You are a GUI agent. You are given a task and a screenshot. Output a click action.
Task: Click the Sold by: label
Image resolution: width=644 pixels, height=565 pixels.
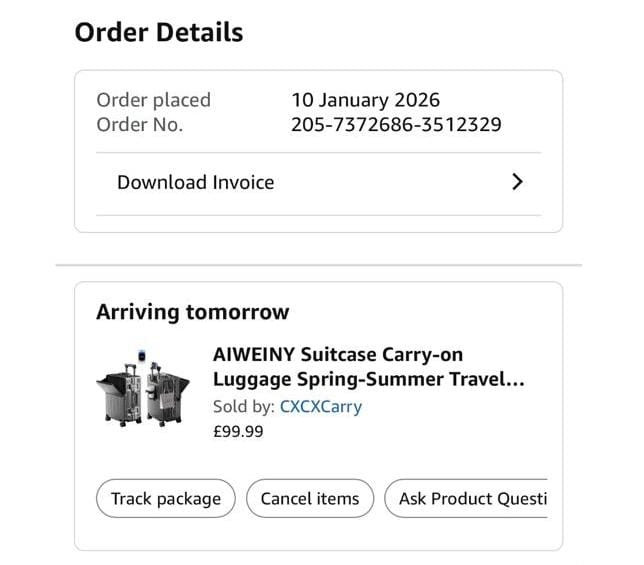click(x=244, y=407)
